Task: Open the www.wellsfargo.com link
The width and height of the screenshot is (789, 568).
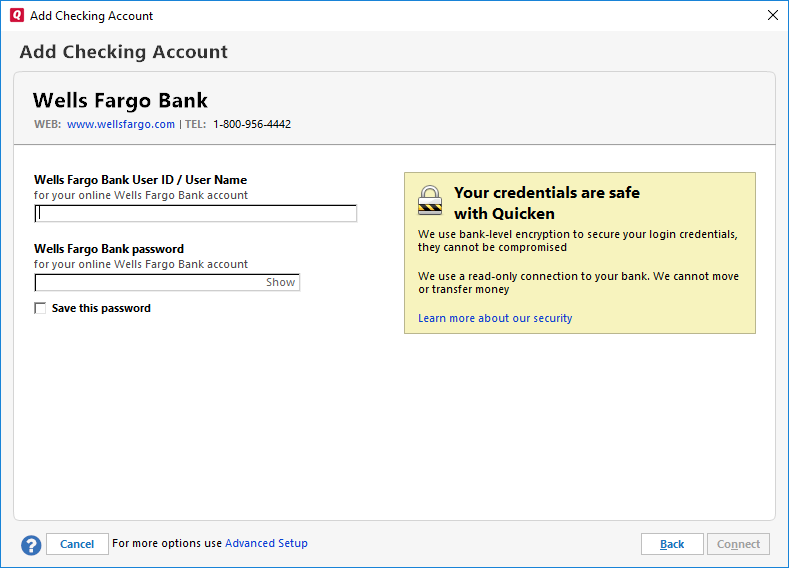Action: [x=121, y=125]
